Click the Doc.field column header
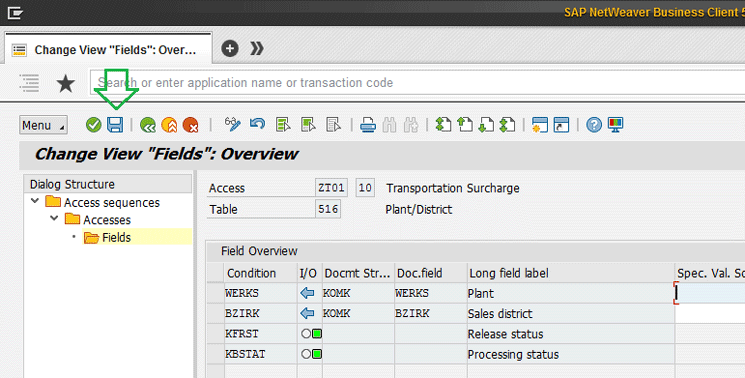 [x=430, y=273]
